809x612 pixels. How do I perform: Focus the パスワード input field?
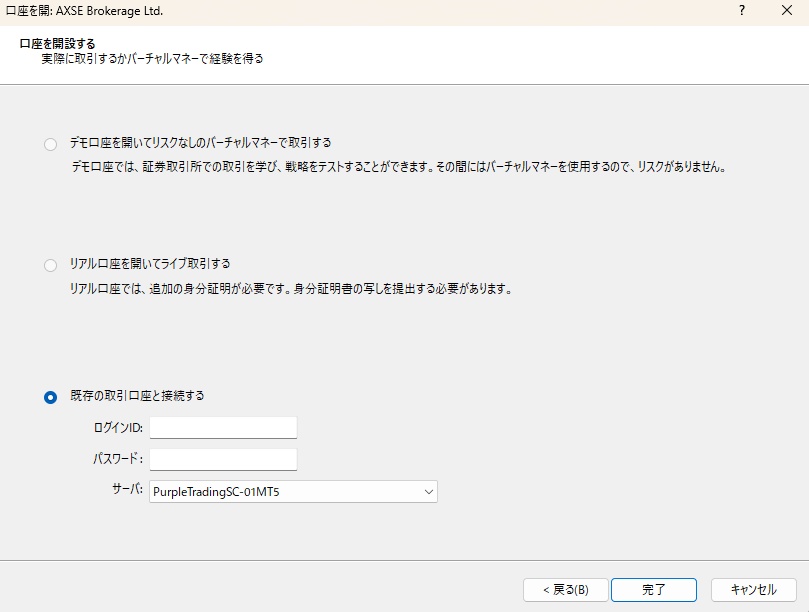[223, 459]
